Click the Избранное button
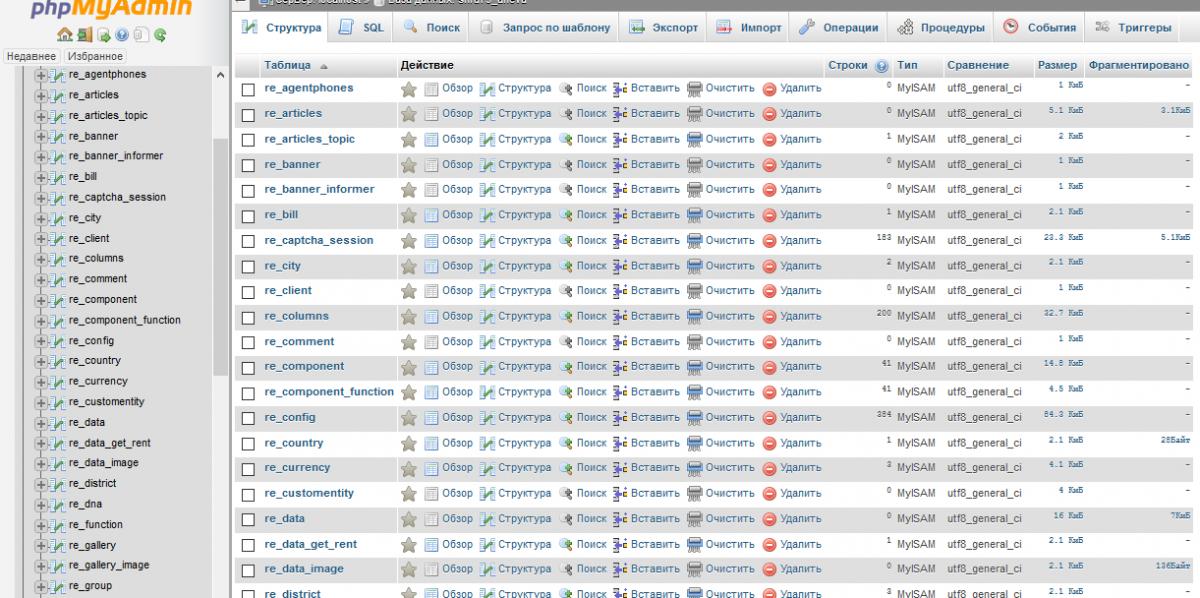 tap(94, 56)
